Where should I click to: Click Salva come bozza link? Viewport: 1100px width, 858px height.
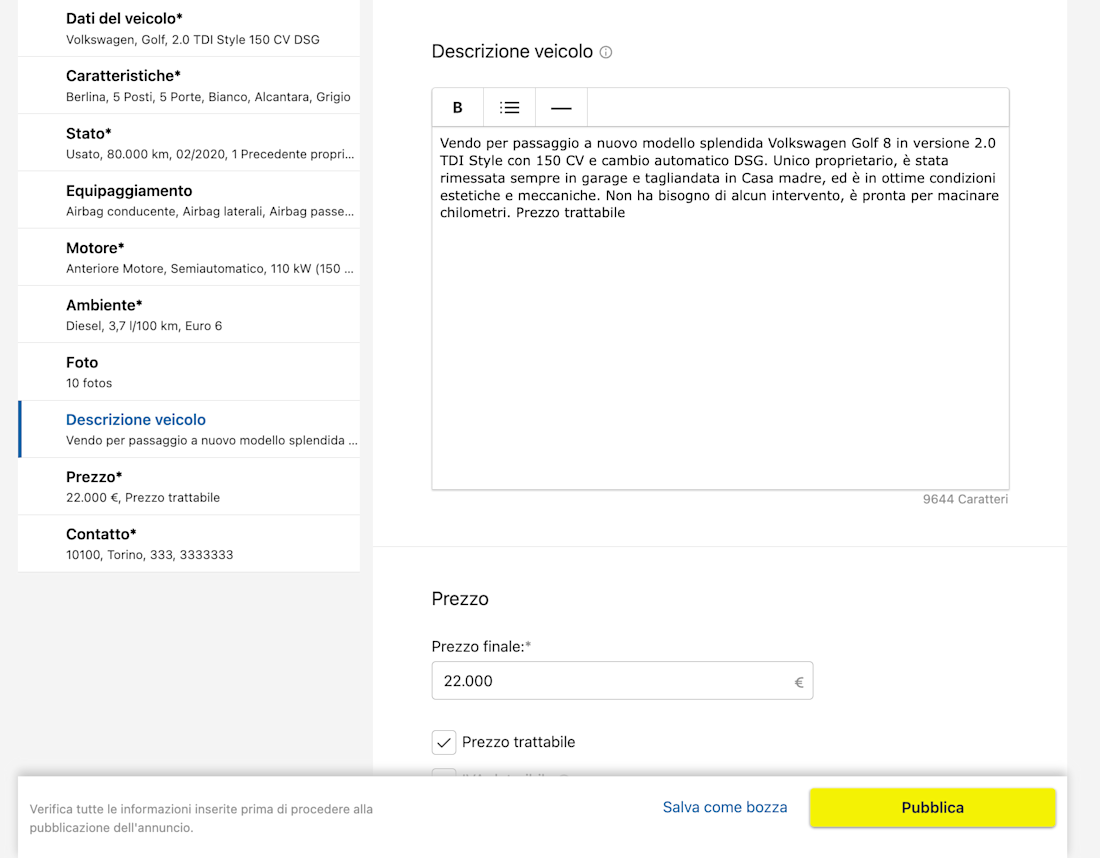pos(725,807)
